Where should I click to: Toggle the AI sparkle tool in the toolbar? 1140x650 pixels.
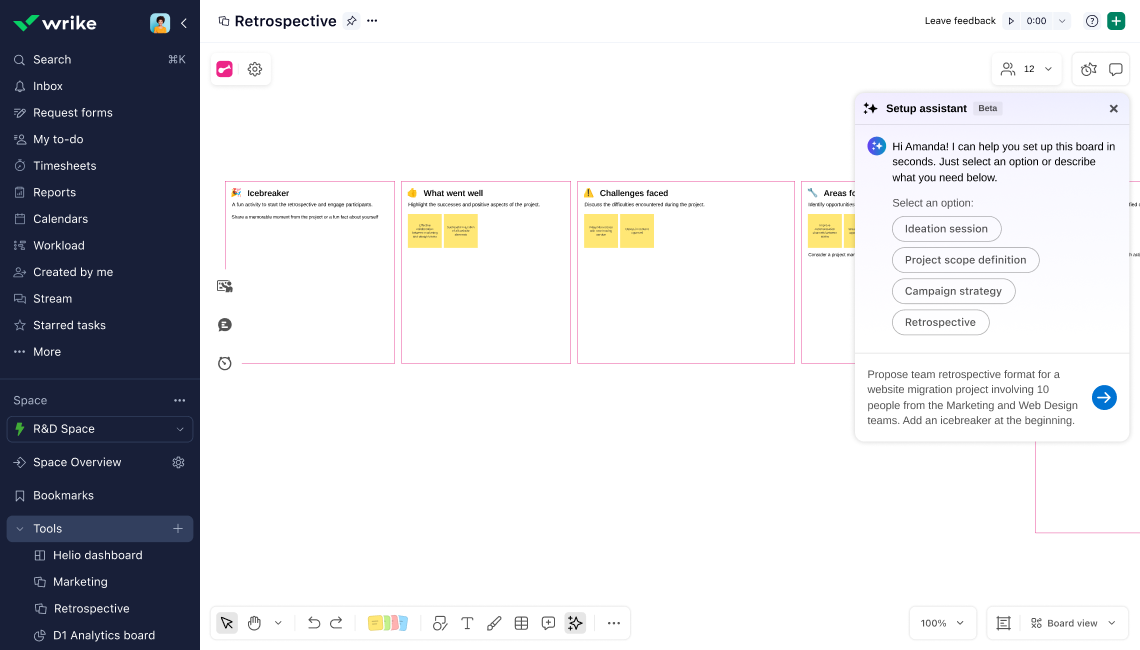575,622
